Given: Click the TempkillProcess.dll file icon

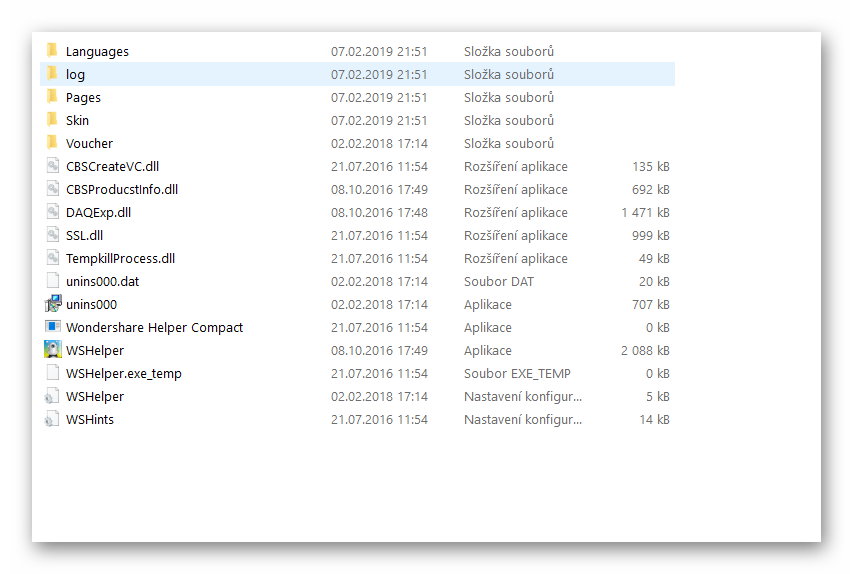Looking at the screenshot, I should point(53,257).
